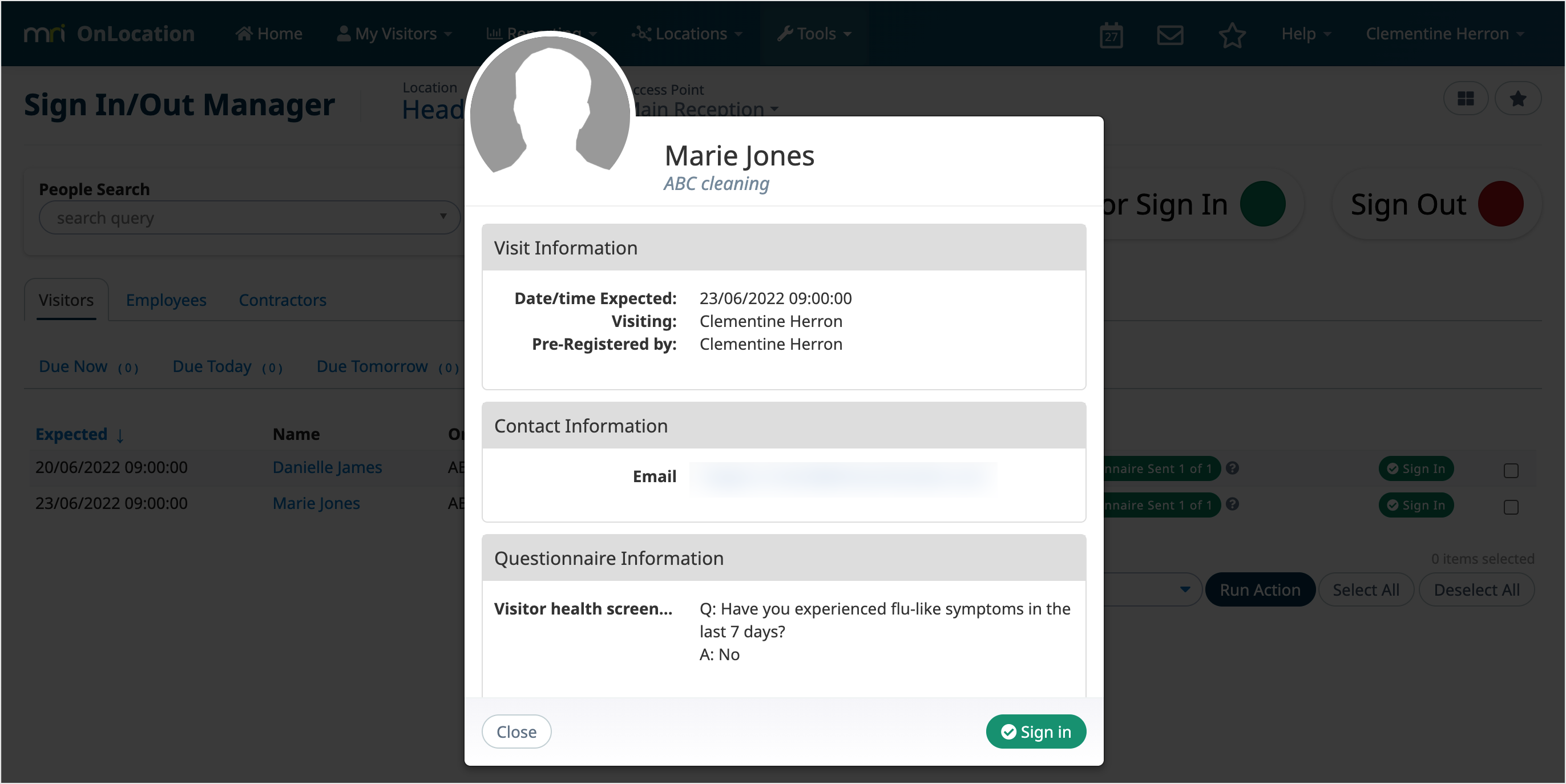Filter by Due Now visitors
The width and height of the screenshot is (1566, 784).
[89, 366]
